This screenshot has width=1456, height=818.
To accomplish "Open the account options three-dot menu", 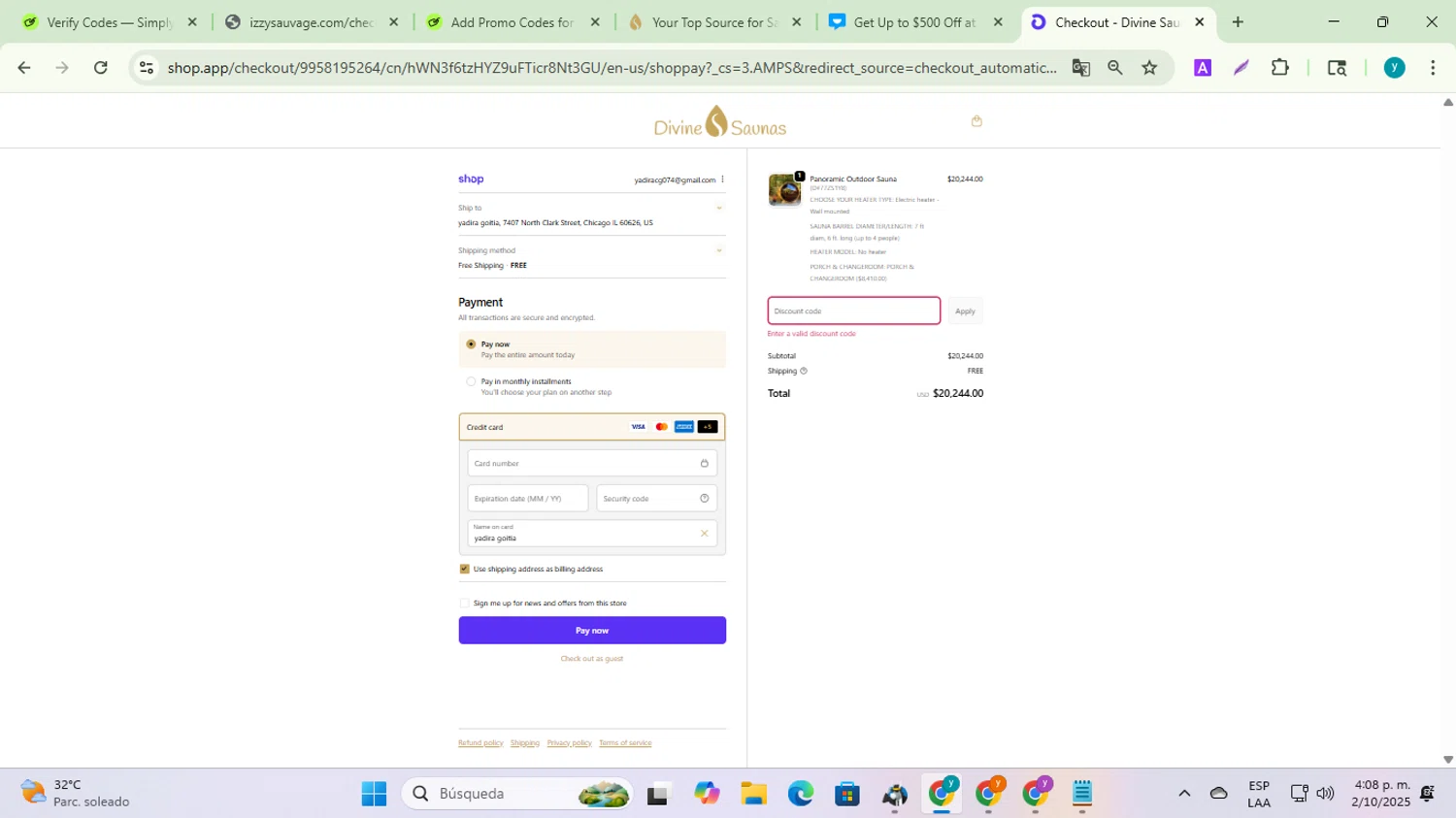I will point(722,180).
